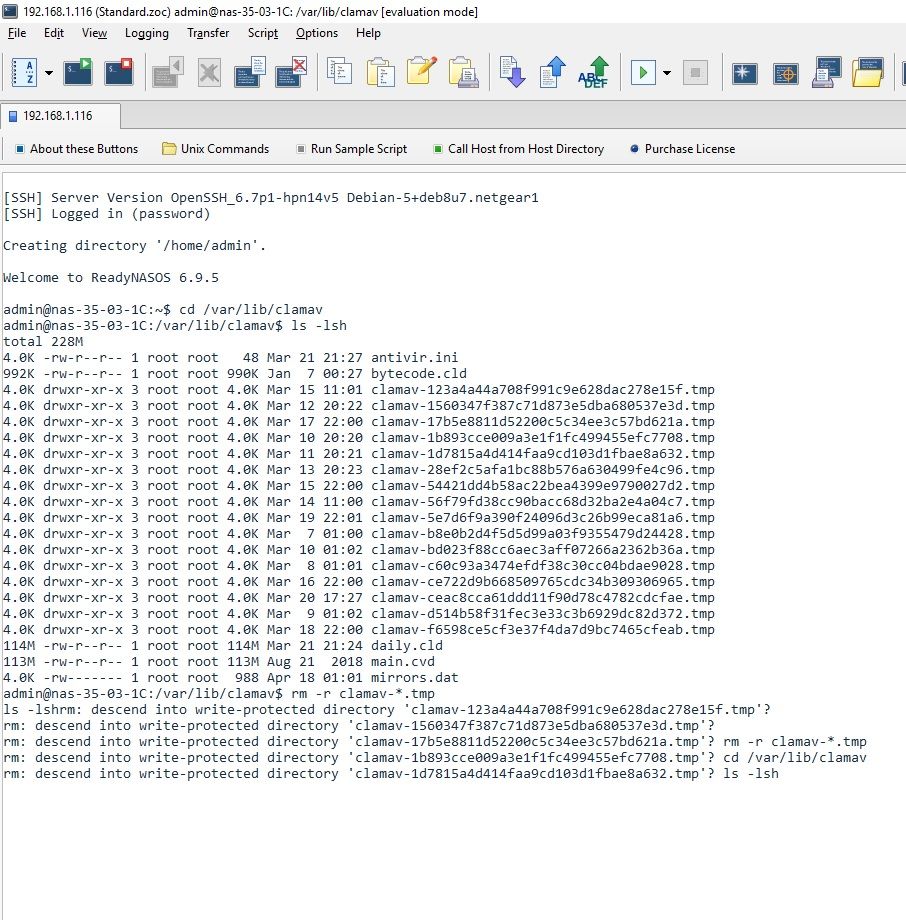
Task: Click the clamav-b8e0b2d4f5d5d99a03f9355479d24428.tmp listing entry
Action: pyautogui.click(x=543, y=533)
